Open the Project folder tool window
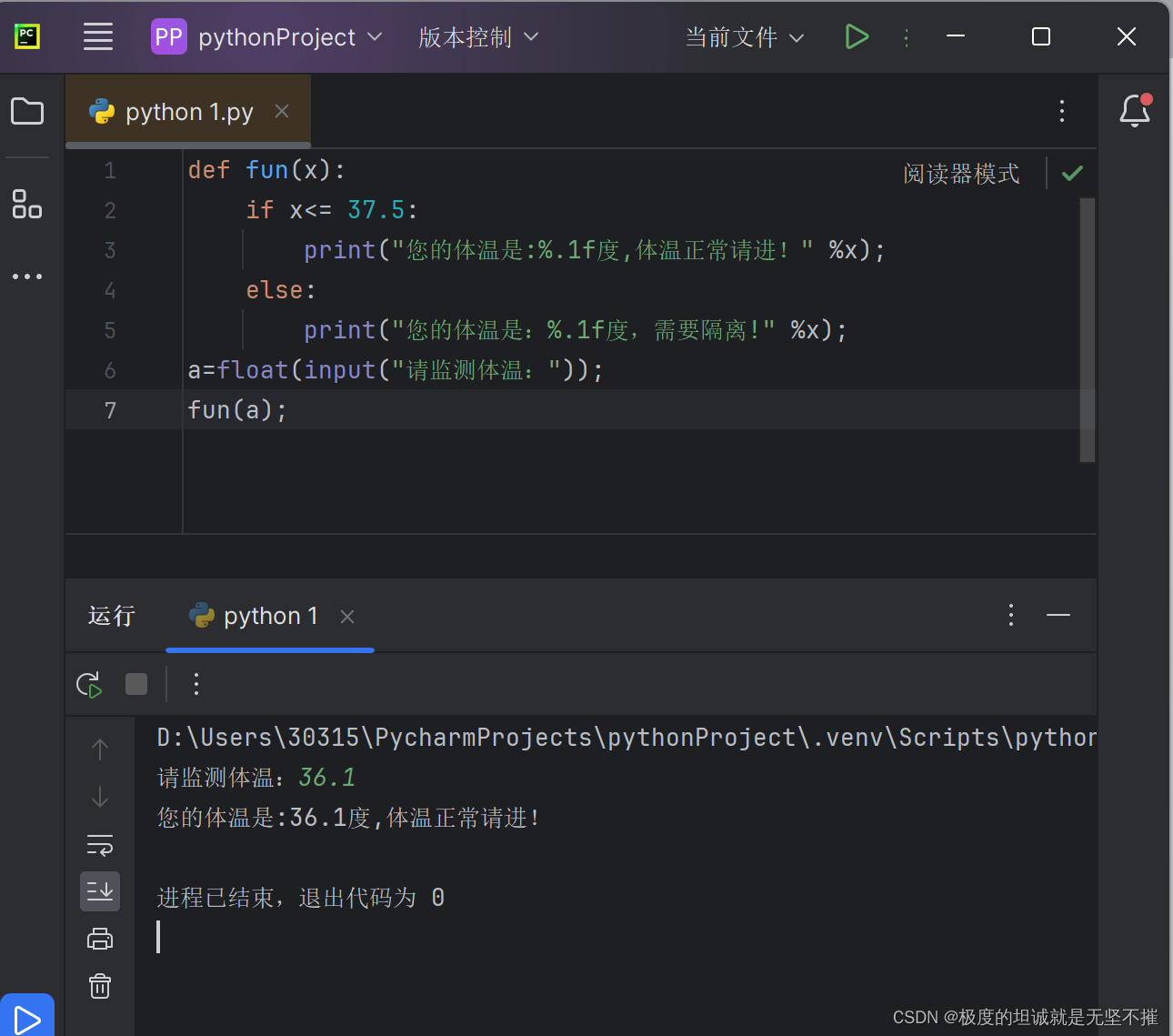 coord(27,111)
